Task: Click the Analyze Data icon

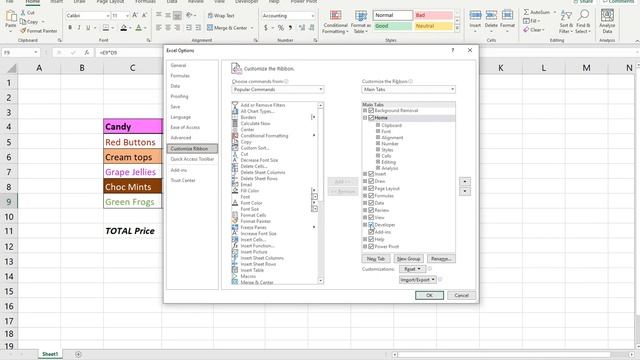Action: pyautogui.click(x=607, y=16)
